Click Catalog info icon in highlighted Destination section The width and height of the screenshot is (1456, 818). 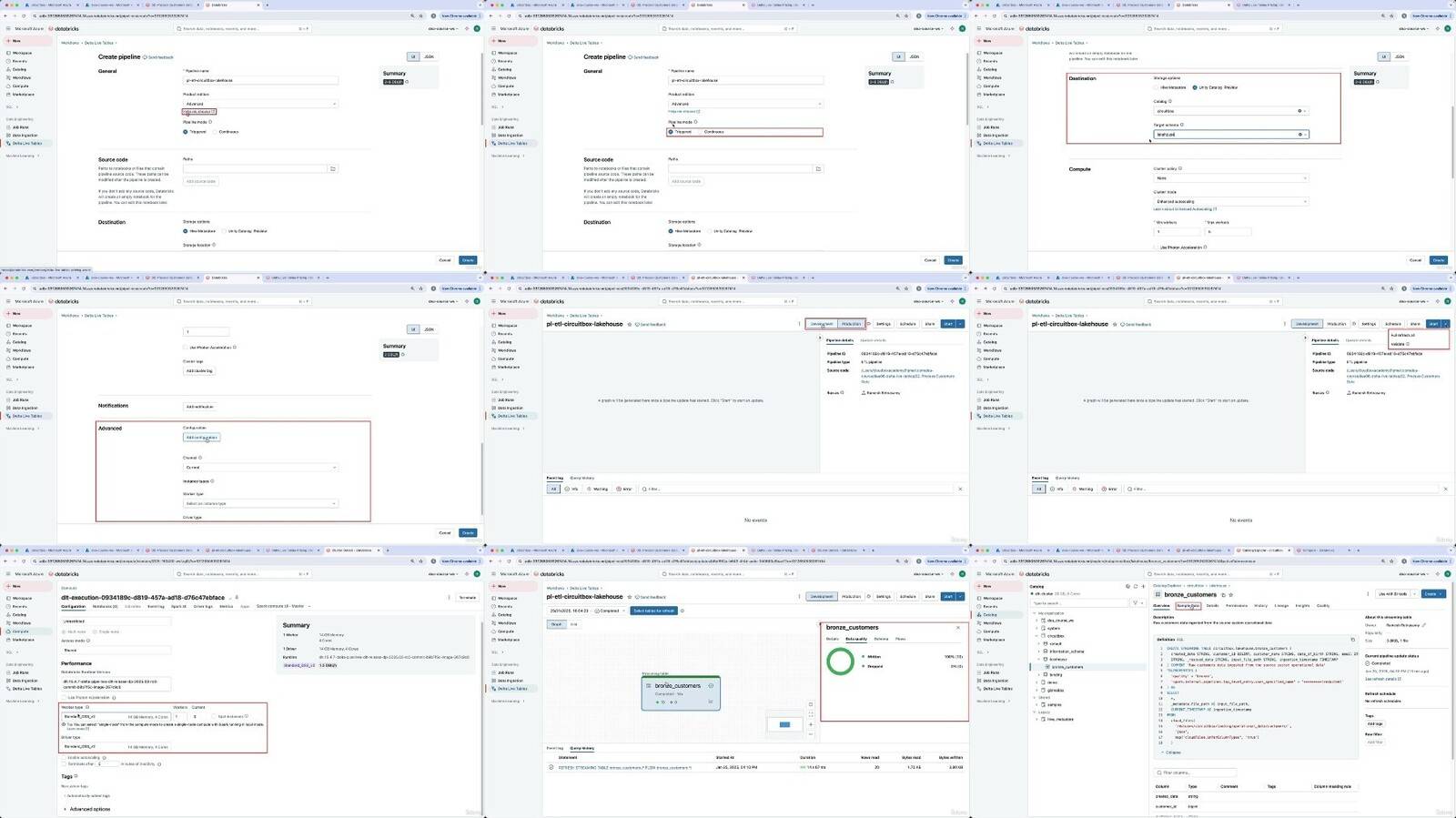[x=1169, y=102]
